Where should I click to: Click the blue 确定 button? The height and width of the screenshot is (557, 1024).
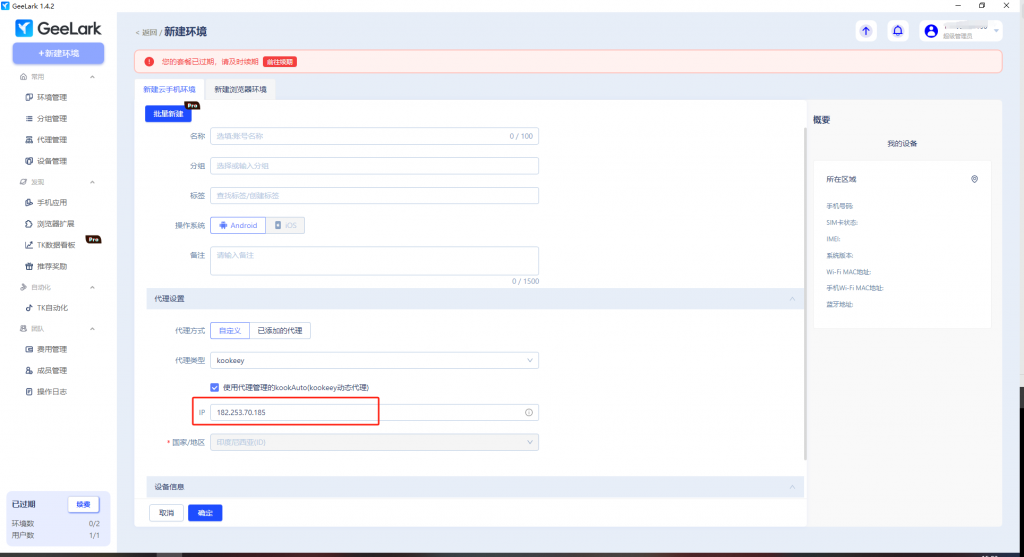pyautogui.click(x=205, y=513)
